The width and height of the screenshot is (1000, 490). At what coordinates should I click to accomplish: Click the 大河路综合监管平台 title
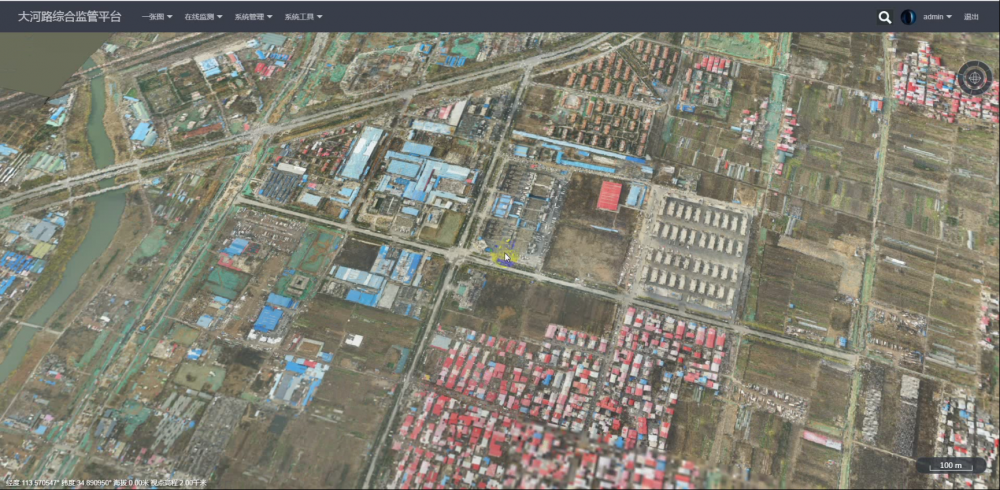pos(70,17)
